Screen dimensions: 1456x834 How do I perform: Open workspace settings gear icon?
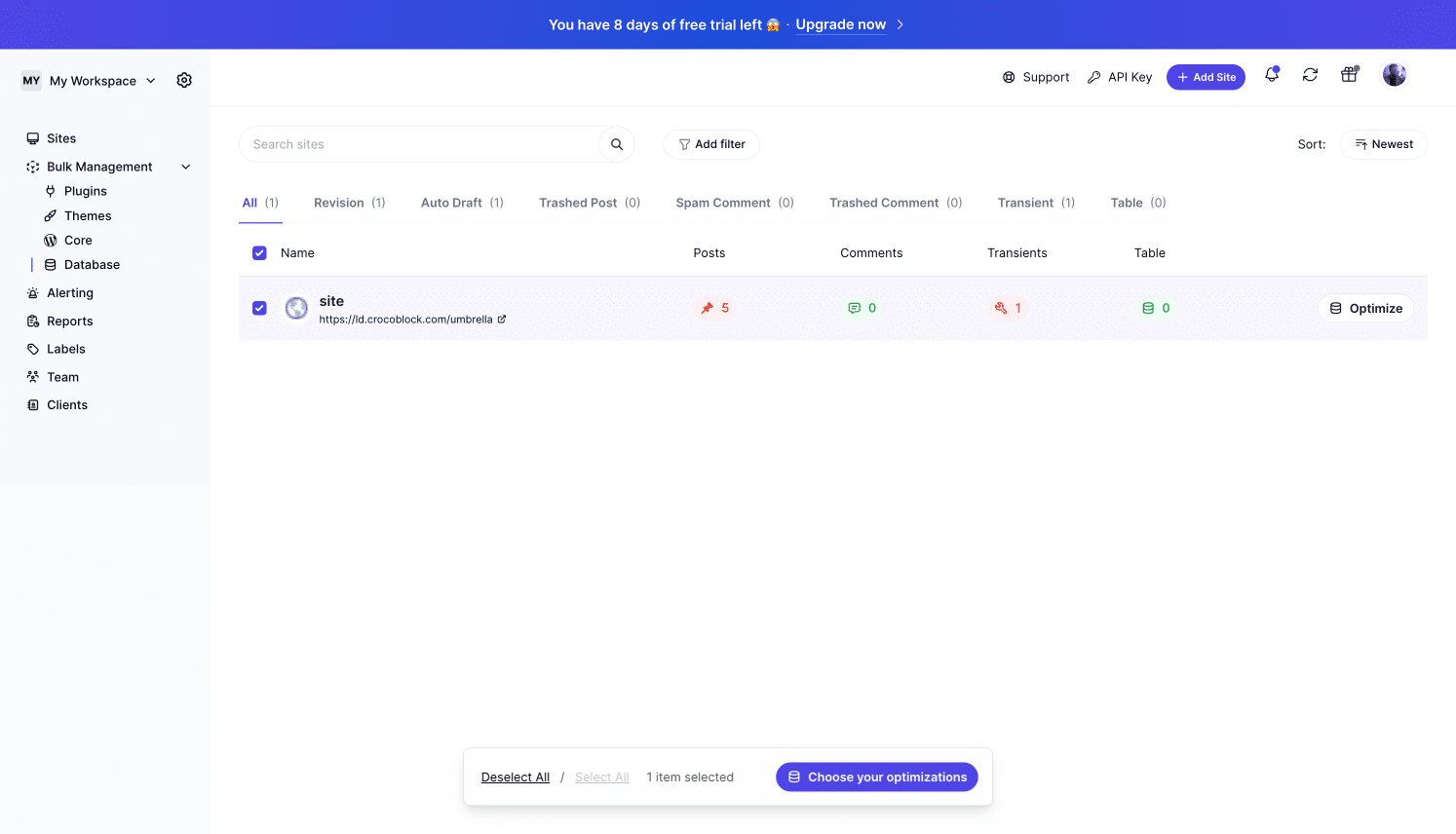pyautogui.click(x=184, y=80)
